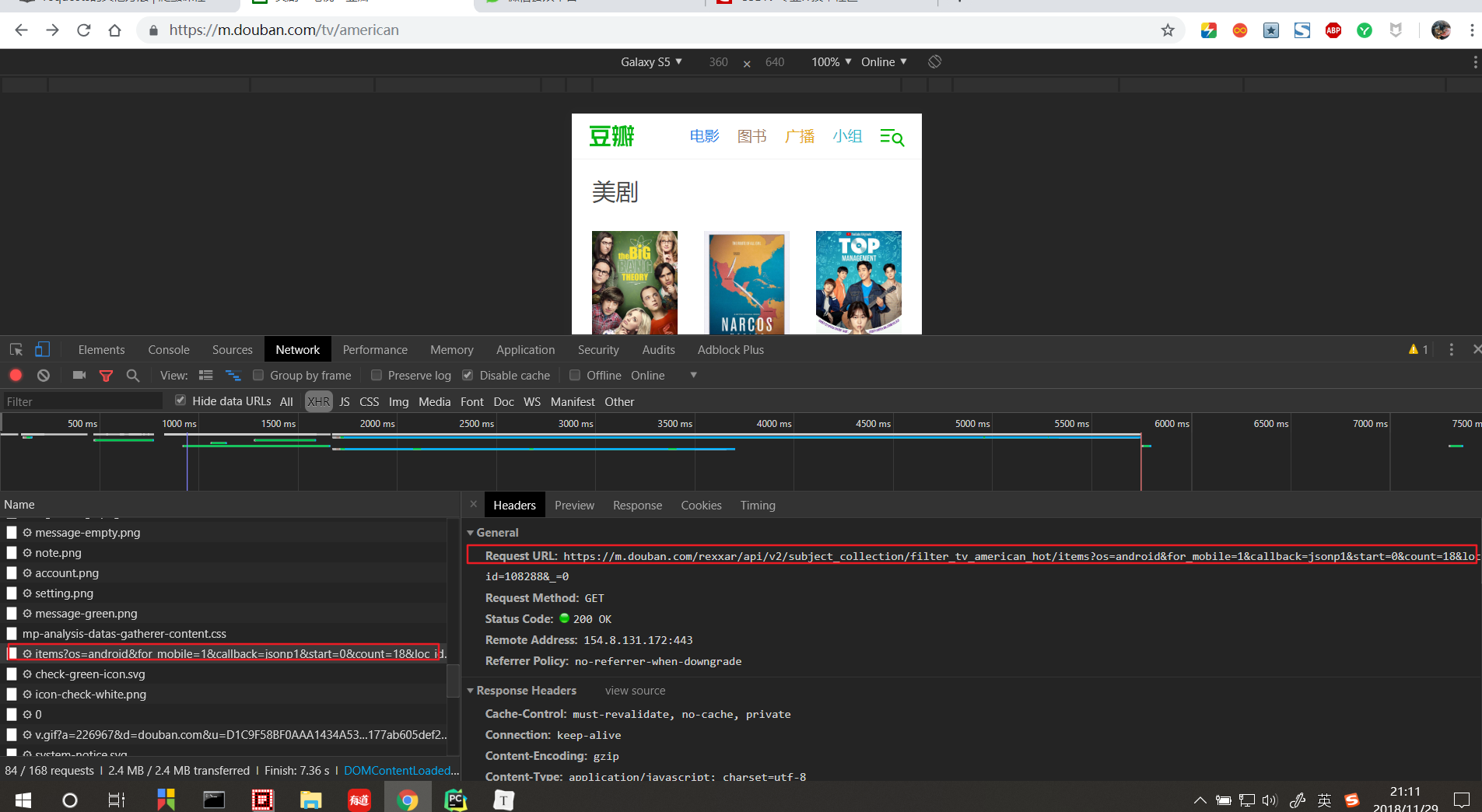Filter requests by JS type
The image size is (1482, 812).
[x=345, y=401]
